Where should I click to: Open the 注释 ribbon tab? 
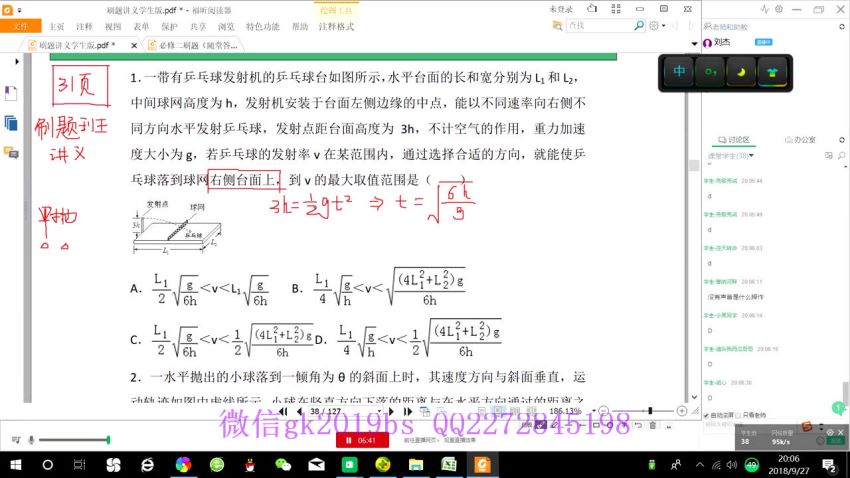click(x=84, y=27)
